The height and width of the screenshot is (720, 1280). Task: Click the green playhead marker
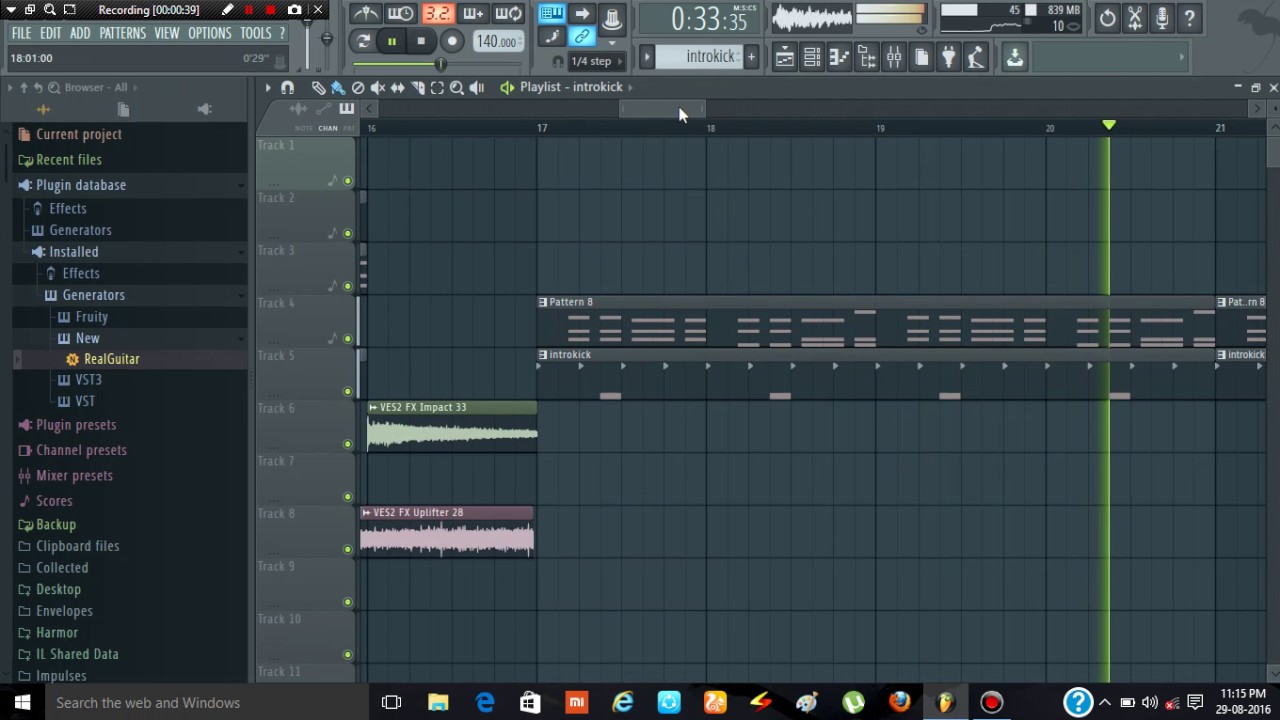point(1109,125)
